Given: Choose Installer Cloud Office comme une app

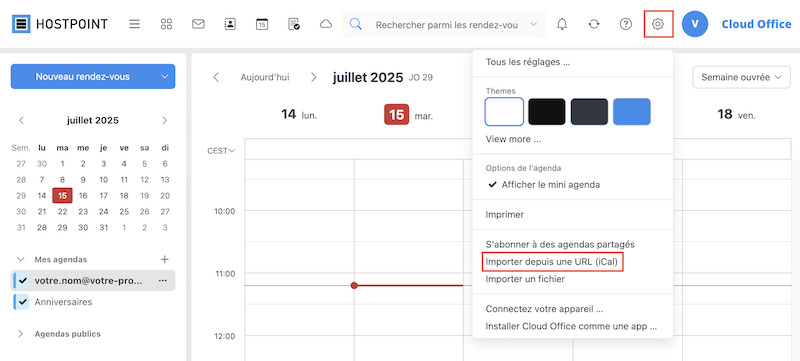Looking at the screenshot, I should [x=572, y=326].
